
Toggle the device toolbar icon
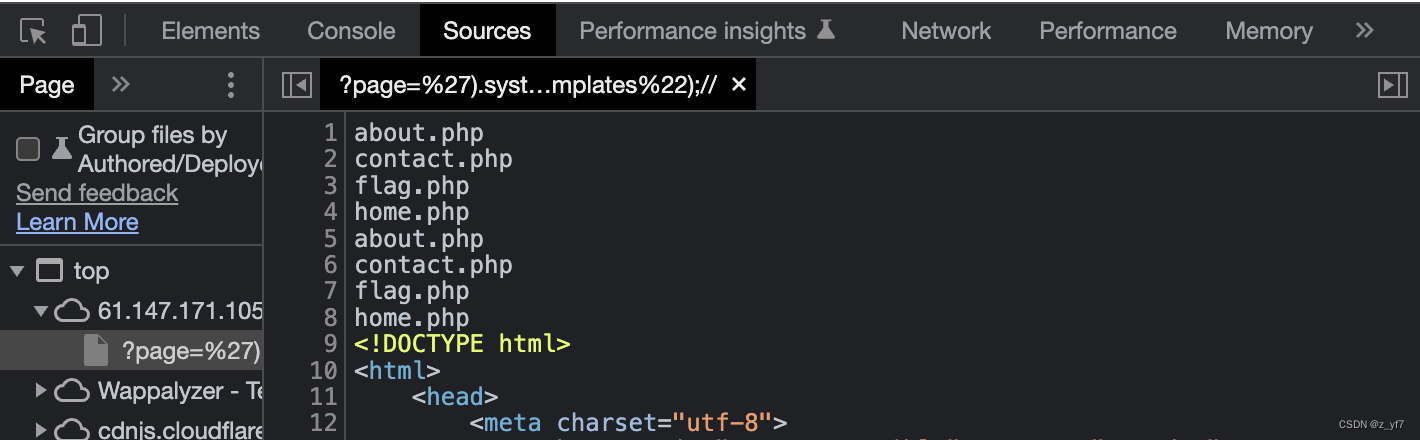(87, 31)
